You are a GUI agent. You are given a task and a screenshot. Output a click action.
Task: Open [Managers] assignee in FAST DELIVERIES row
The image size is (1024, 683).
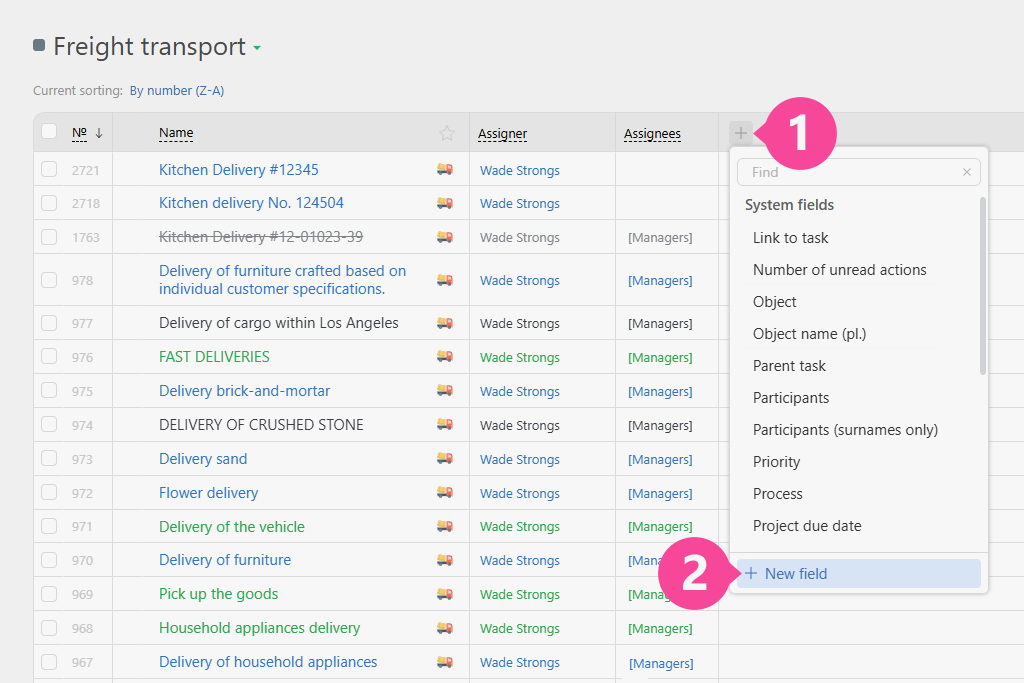660,357
